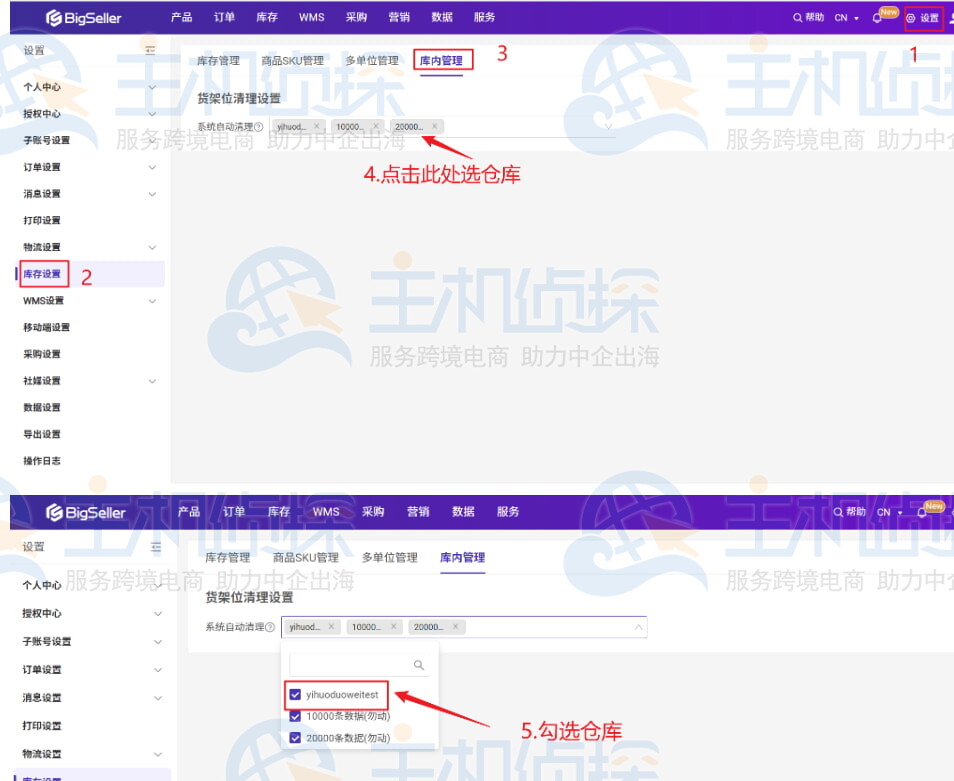
Task: Click the notification bell with New badge
Action: [x=877, y=18]
